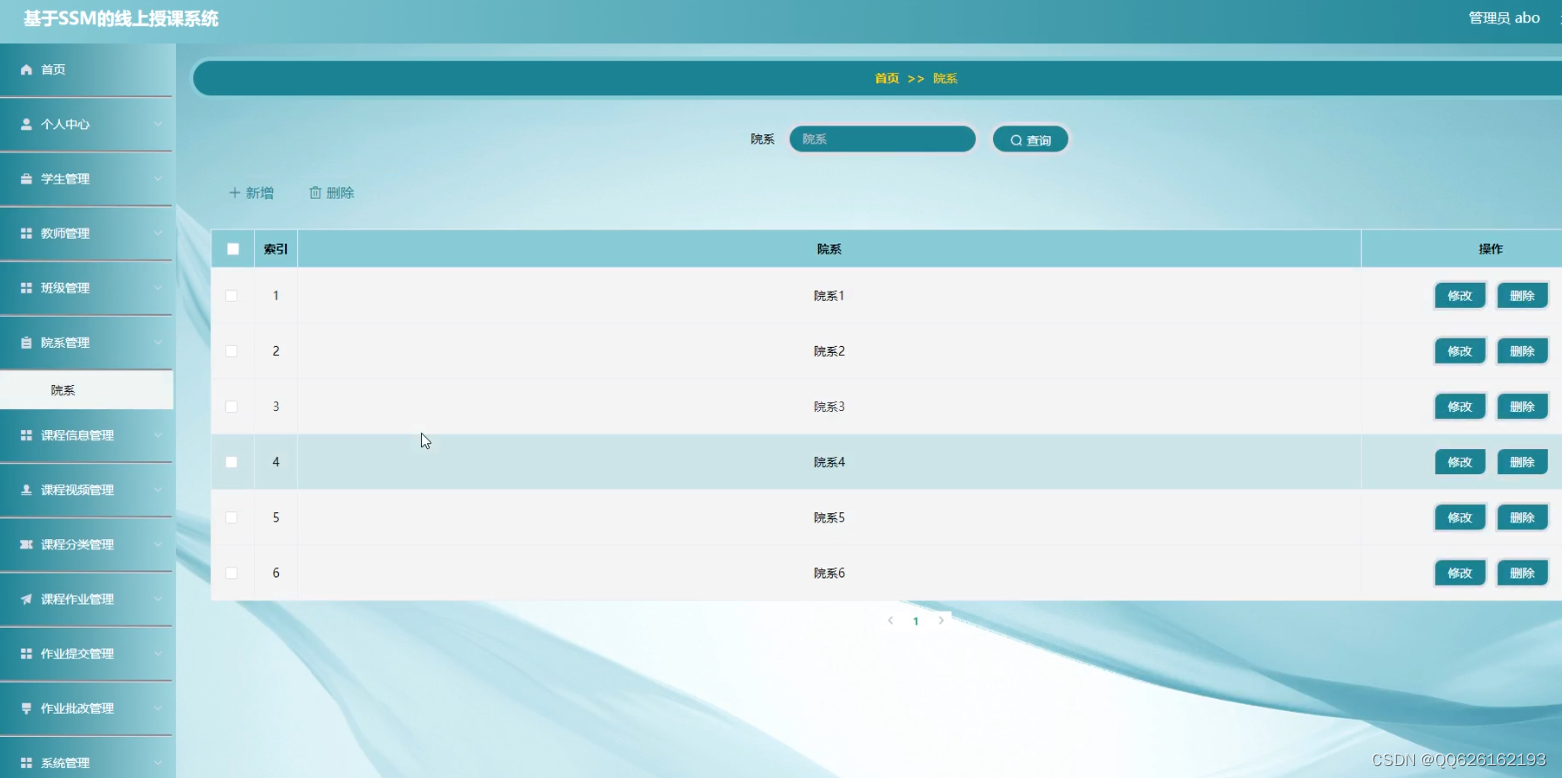The height and width of the screenshot is (778, 1562).
Task: Click the person icon for 个人中心
Action: coord(27,124)
